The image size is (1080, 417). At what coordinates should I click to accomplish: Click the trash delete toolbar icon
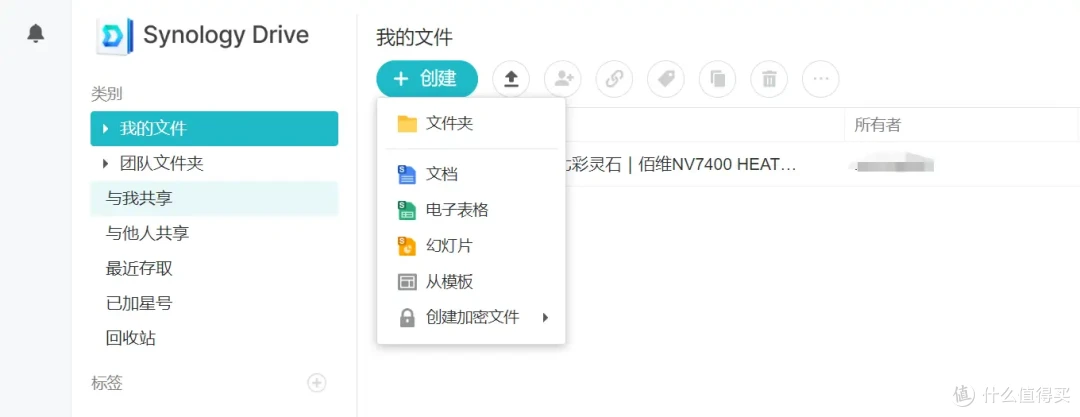[769, 79]
